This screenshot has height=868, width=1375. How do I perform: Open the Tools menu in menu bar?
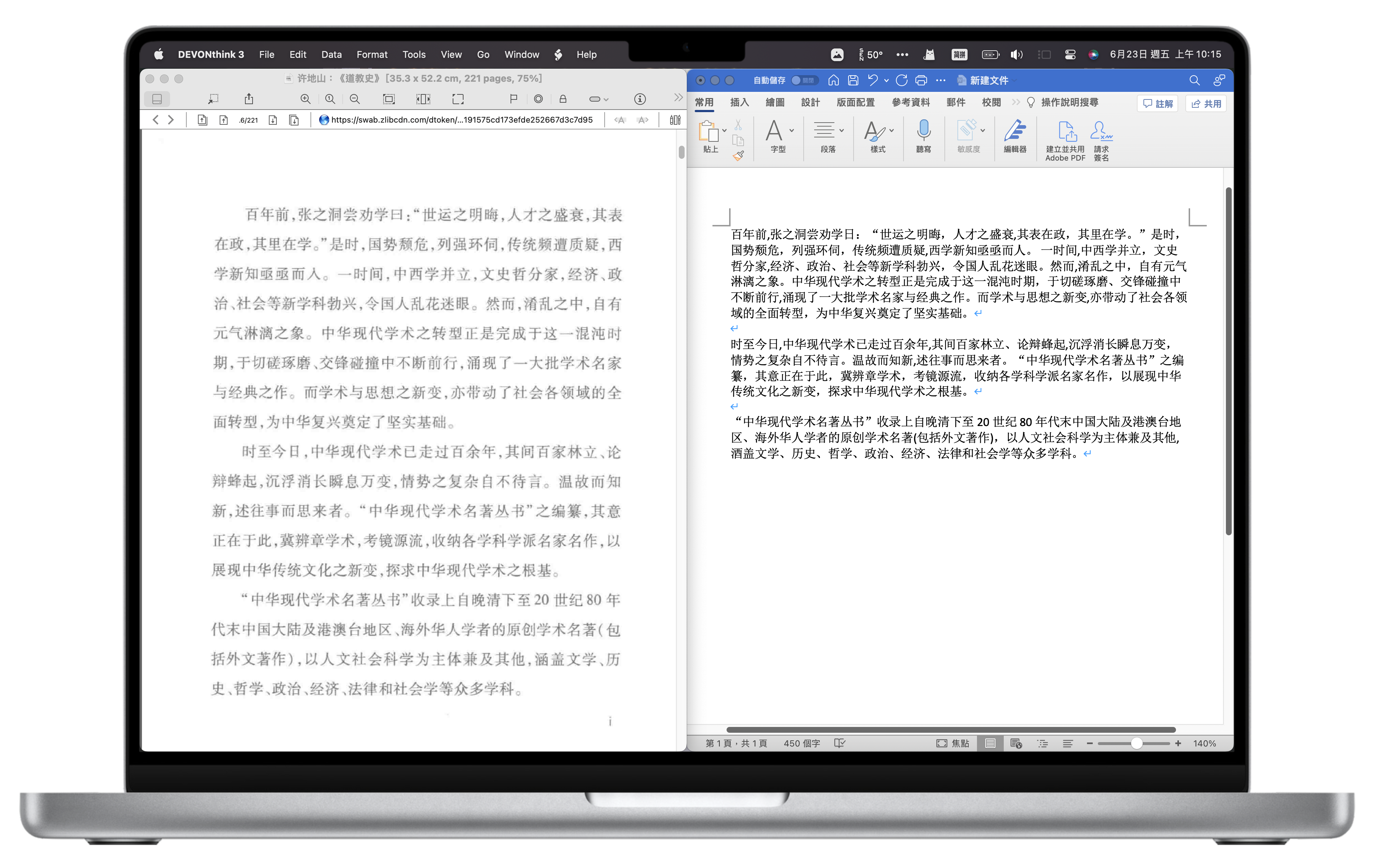tap(414, 55)
